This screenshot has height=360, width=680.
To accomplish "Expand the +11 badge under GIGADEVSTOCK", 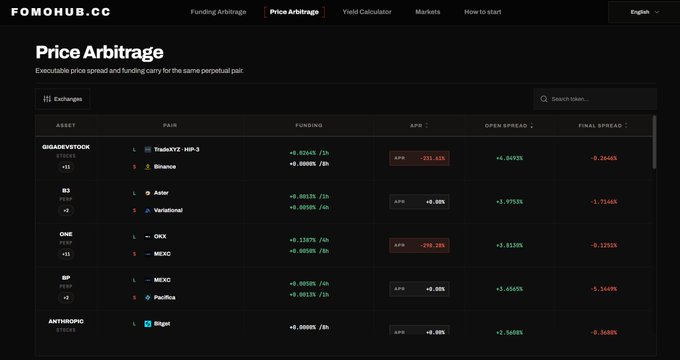I will click(66, 167).
